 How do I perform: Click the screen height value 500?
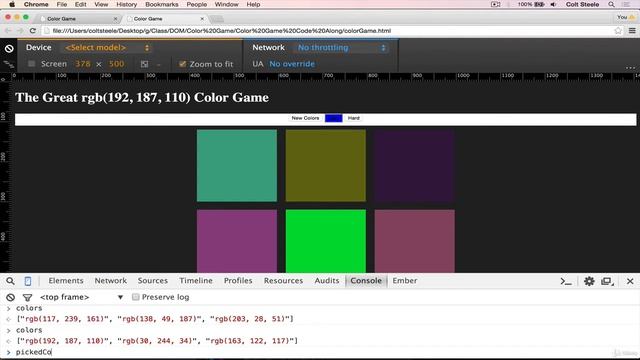(x=116, y=64)
